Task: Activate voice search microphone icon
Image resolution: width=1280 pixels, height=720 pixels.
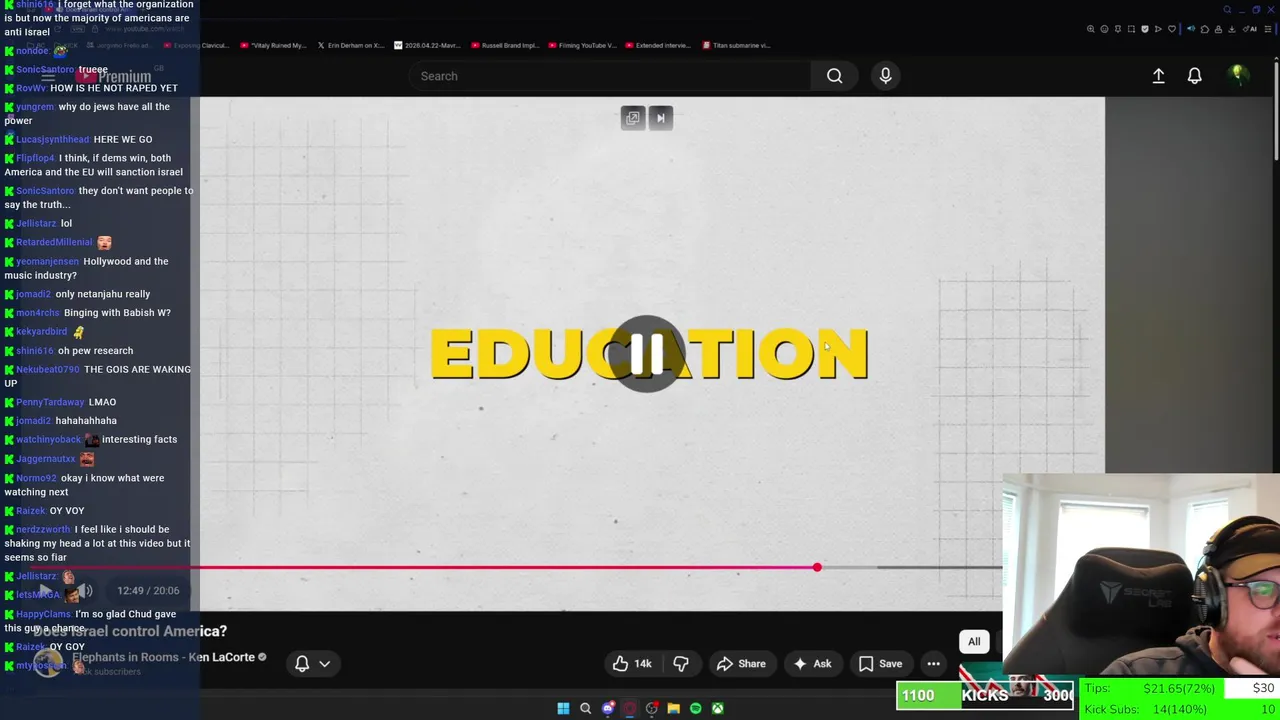Action: click(885, 76)
